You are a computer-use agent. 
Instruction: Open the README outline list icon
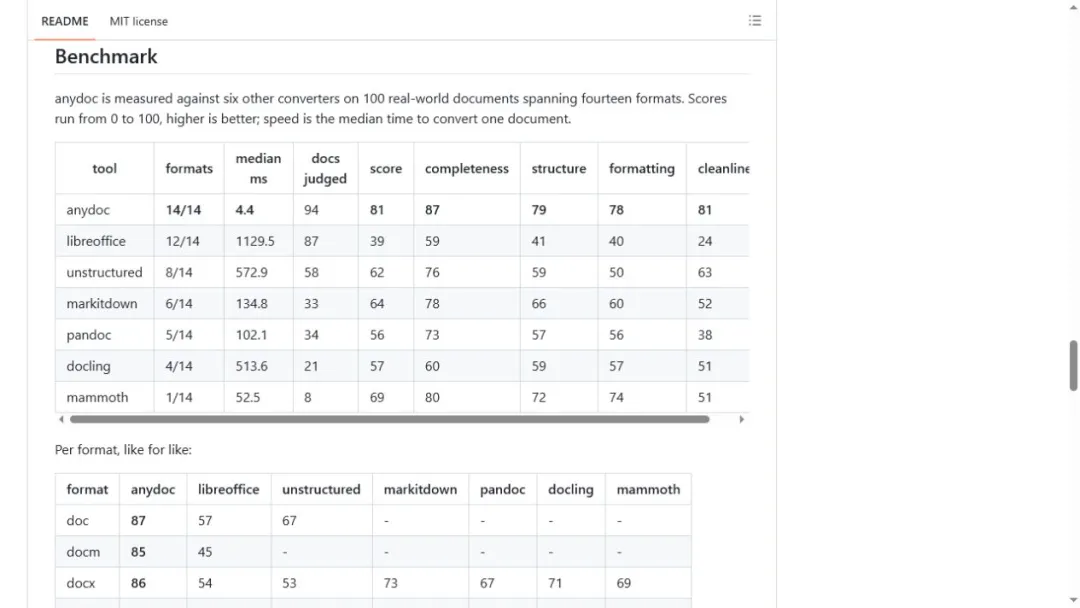pyautogui.click(x=755, y=21)
